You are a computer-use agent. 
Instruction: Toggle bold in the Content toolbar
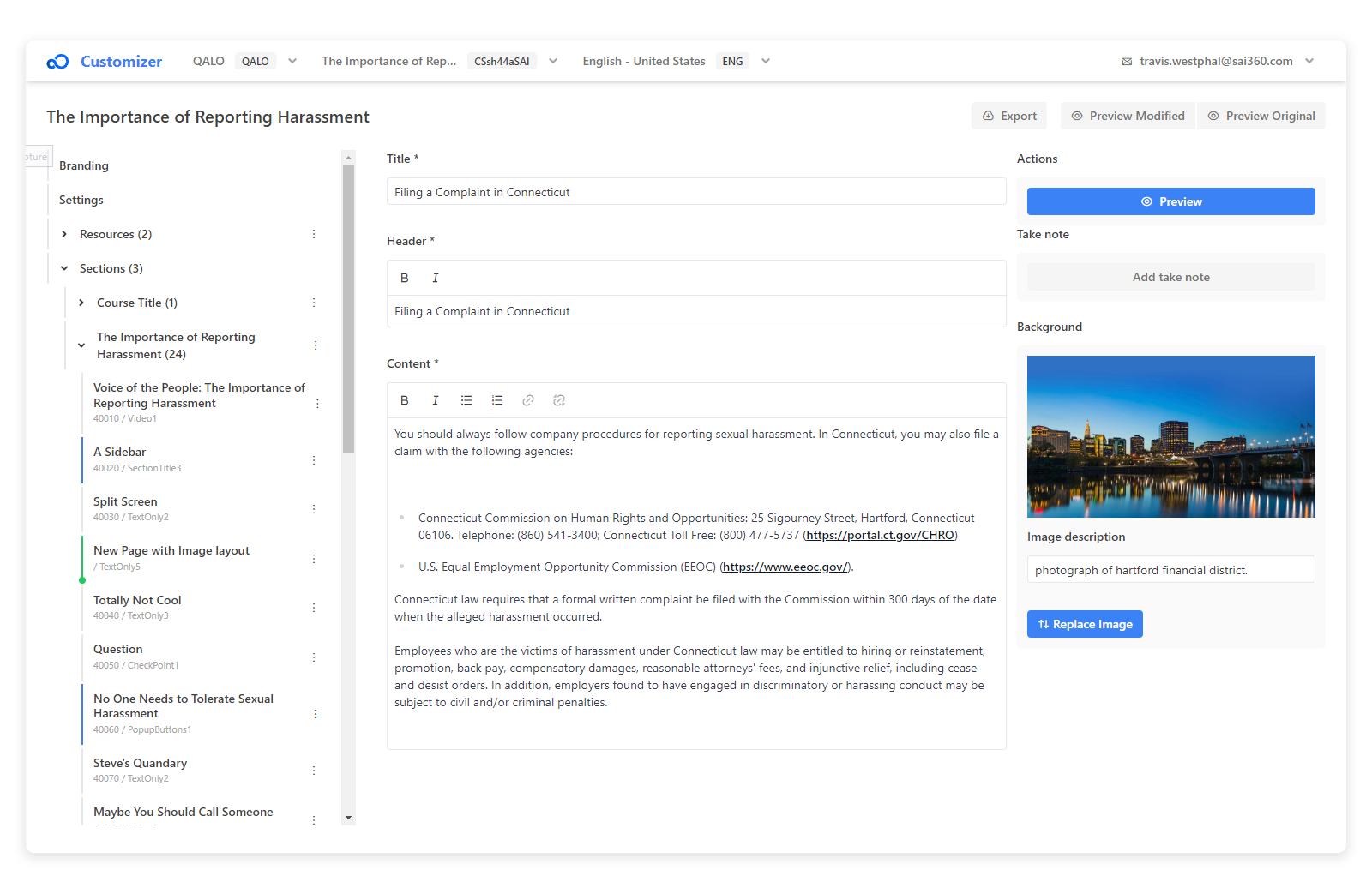click(x=405, y=400)
